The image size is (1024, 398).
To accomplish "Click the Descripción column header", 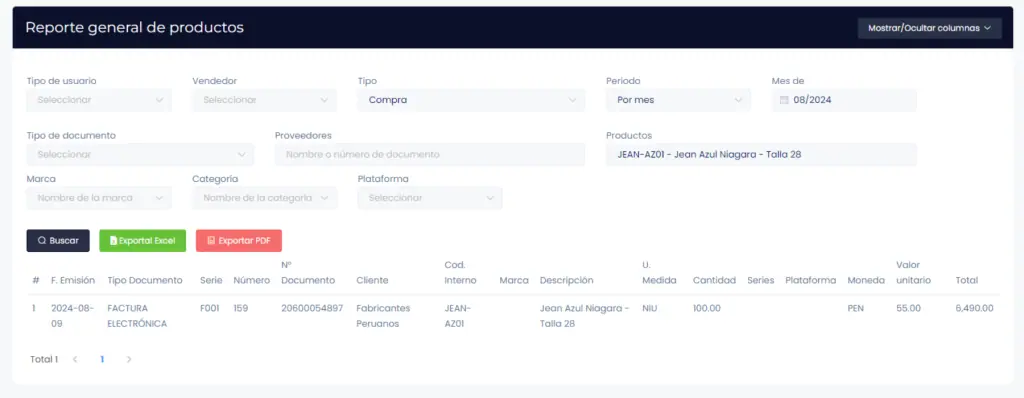I will [x=566, y=280].
